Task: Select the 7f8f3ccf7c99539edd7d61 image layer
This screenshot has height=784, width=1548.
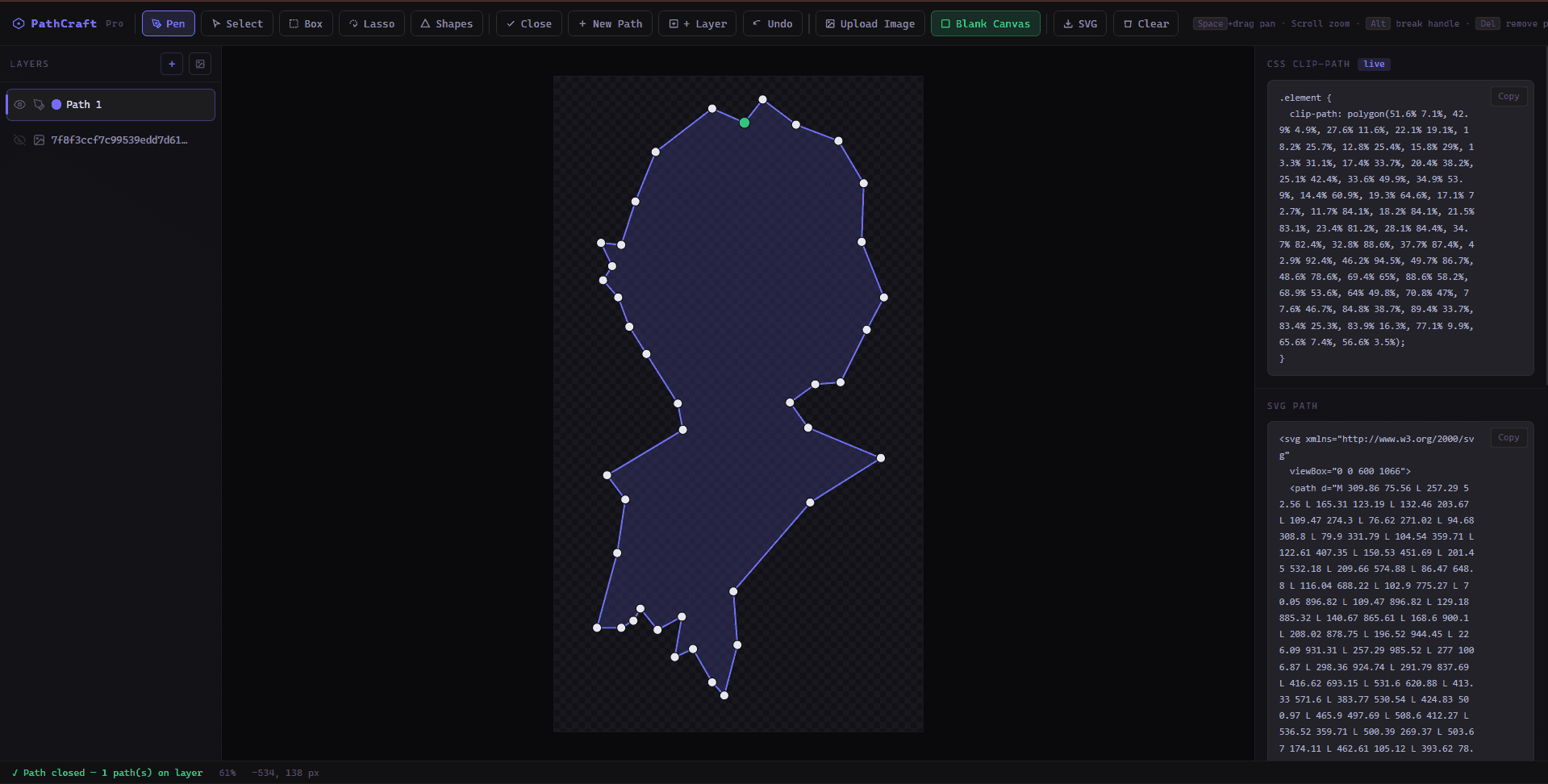Action: [111, 140]
